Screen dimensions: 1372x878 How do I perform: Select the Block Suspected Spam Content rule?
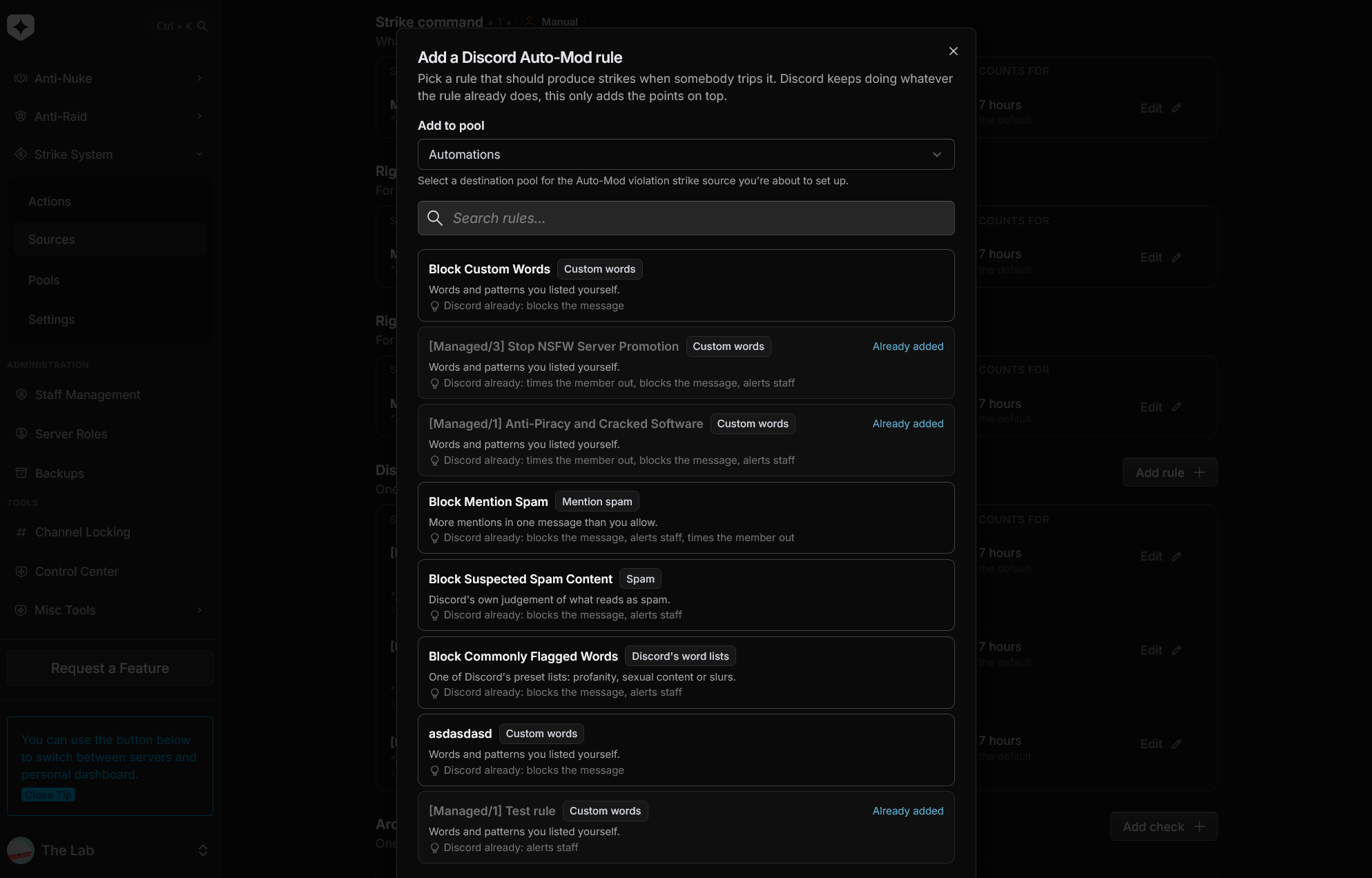coord(686,595)
